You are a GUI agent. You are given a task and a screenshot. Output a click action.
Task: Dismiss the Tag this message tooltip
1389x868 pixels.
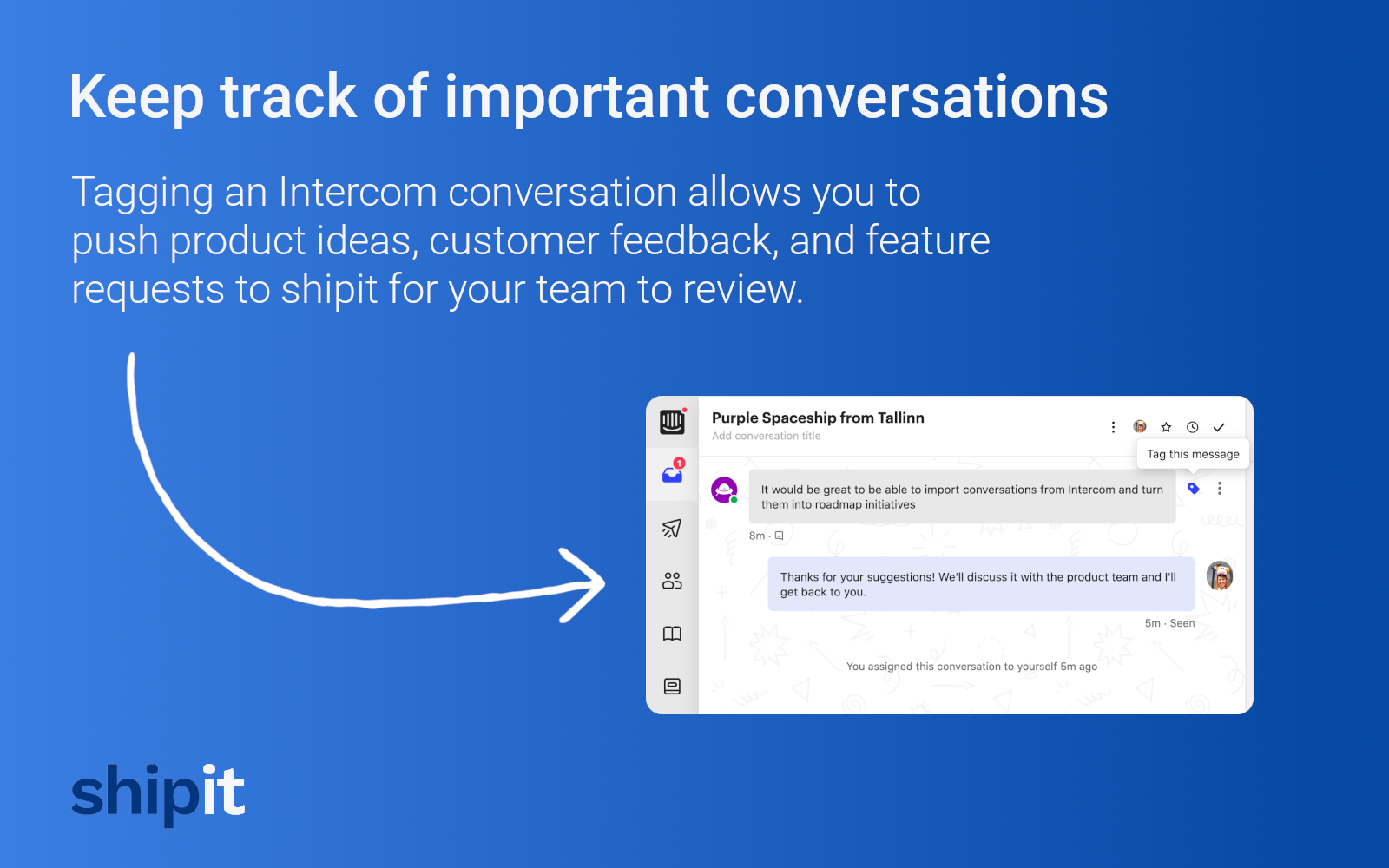tap(1193, 453)
